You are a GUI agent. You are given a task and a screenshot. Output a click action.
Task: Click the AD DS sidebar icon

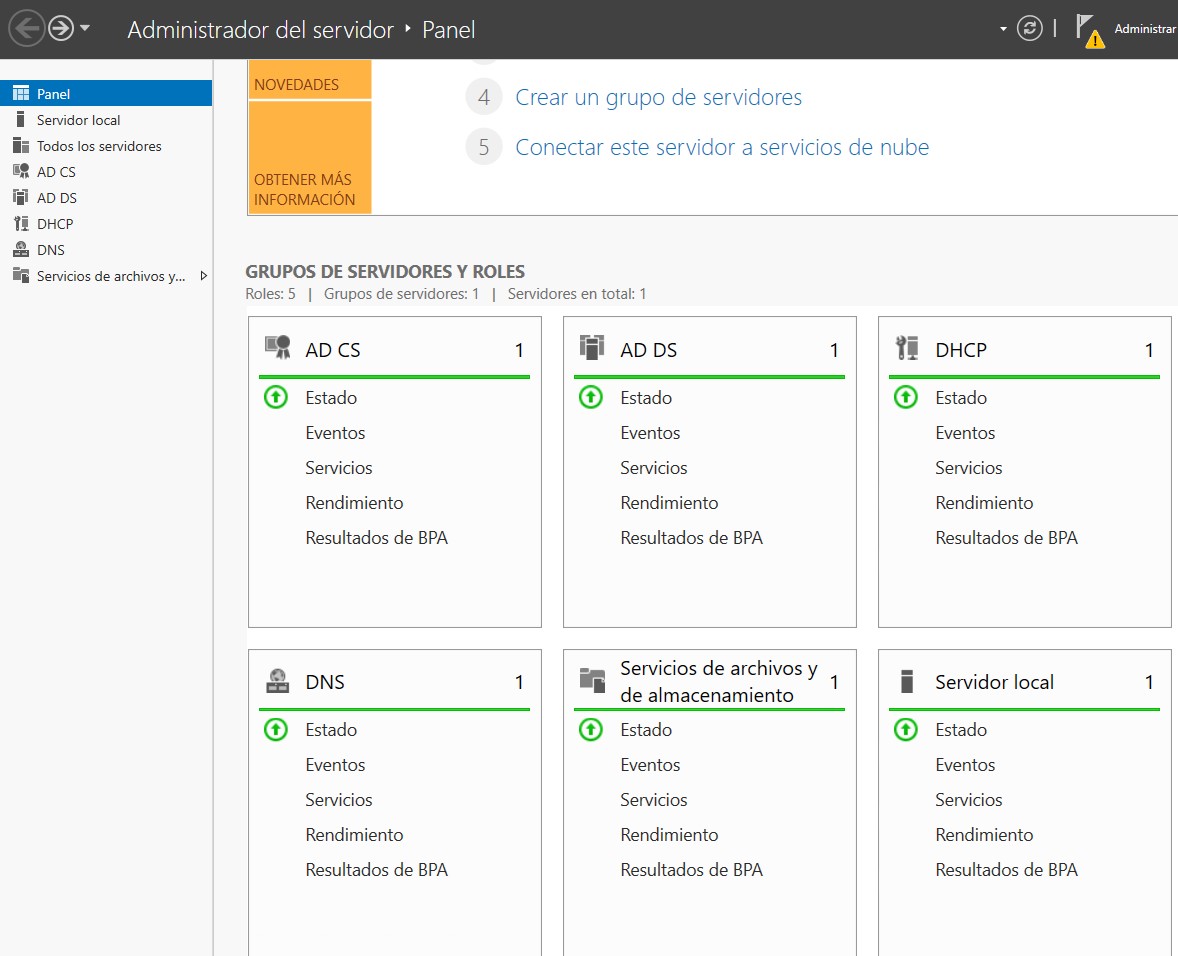[21, 198]
